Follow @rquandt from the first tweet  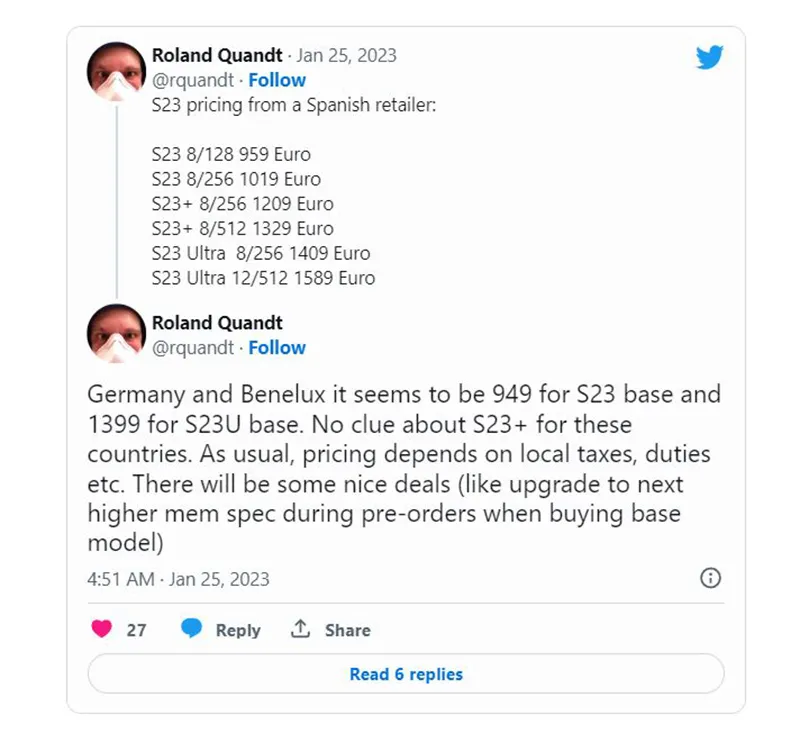click(x=277, y=80)
